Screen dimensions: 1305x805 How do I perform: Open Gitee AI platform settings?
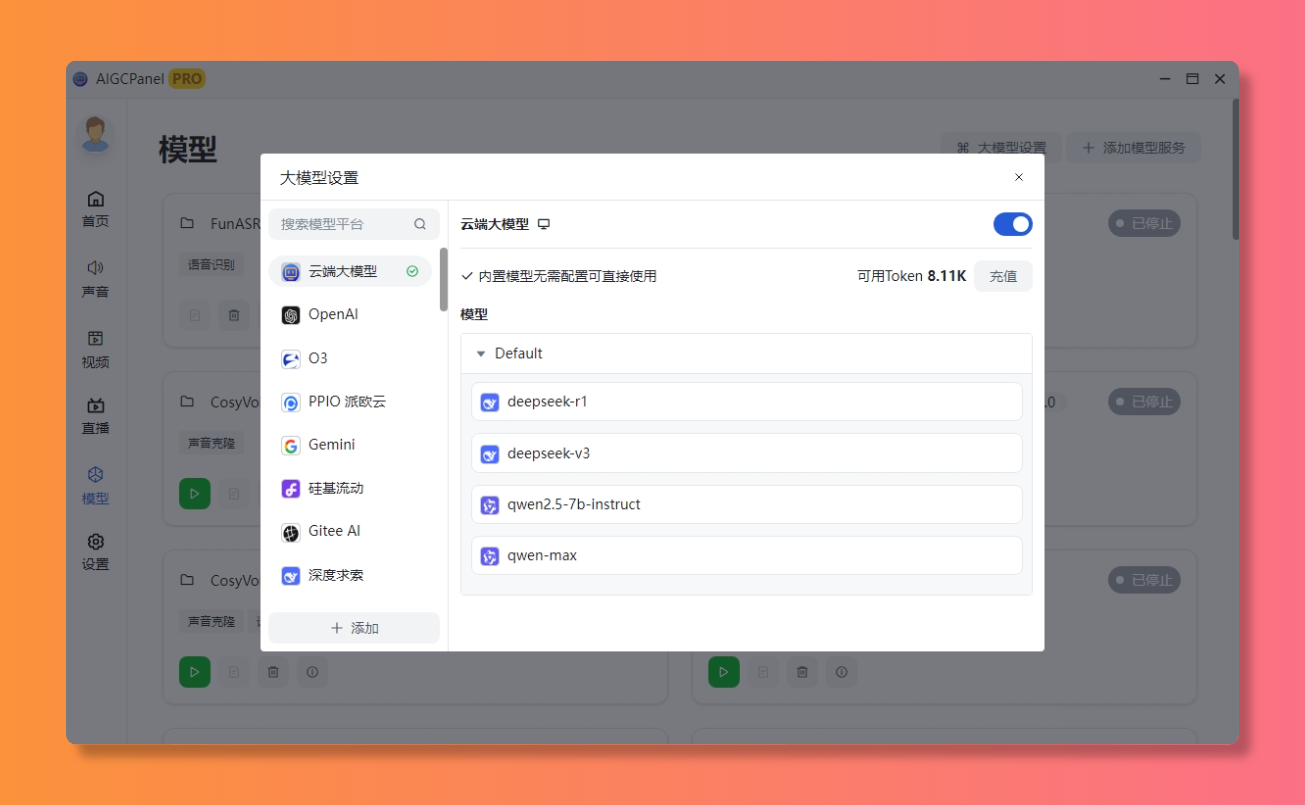coord(334,532)
